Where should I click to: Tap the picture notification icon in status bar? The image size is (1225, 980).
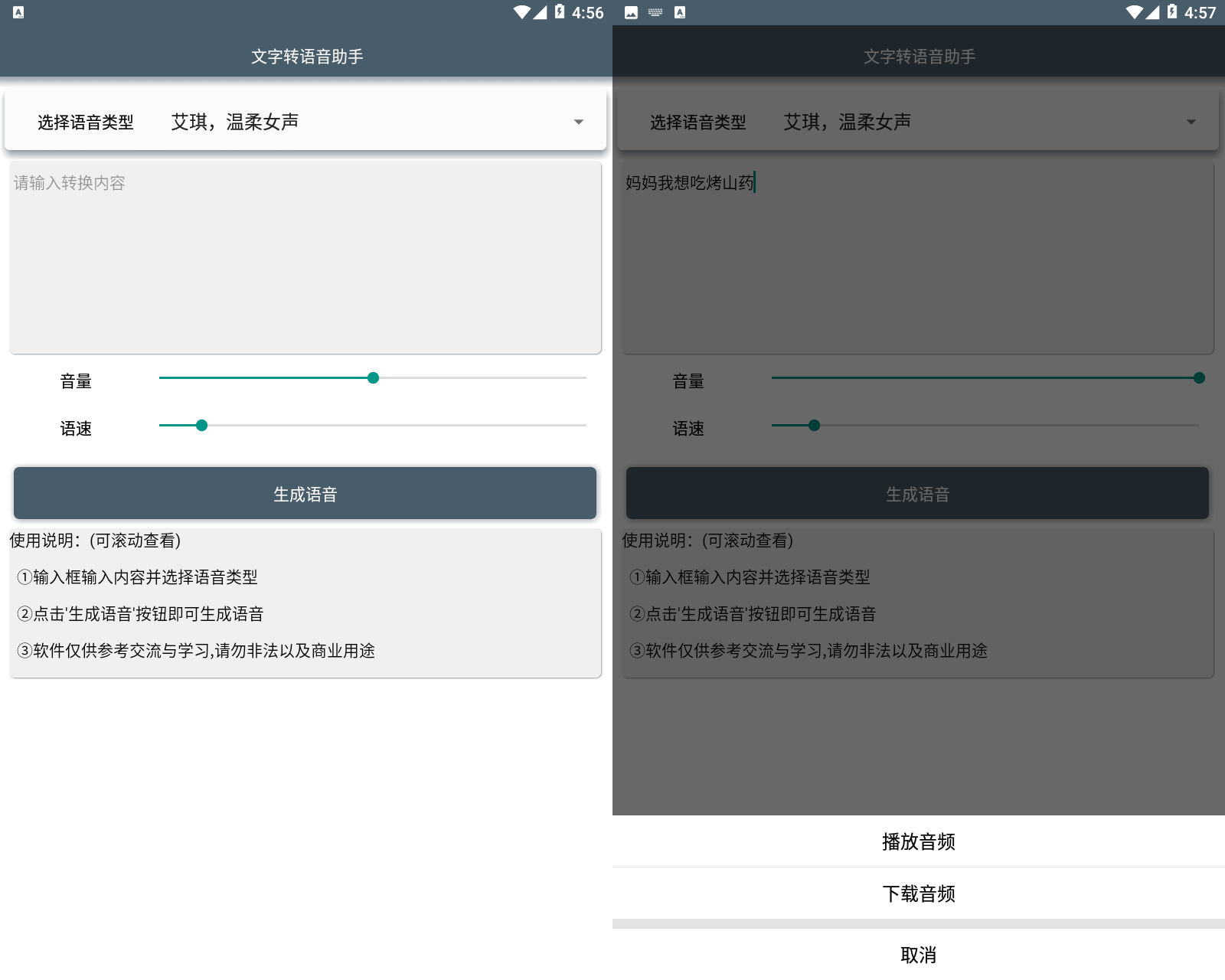coord(631,12)
